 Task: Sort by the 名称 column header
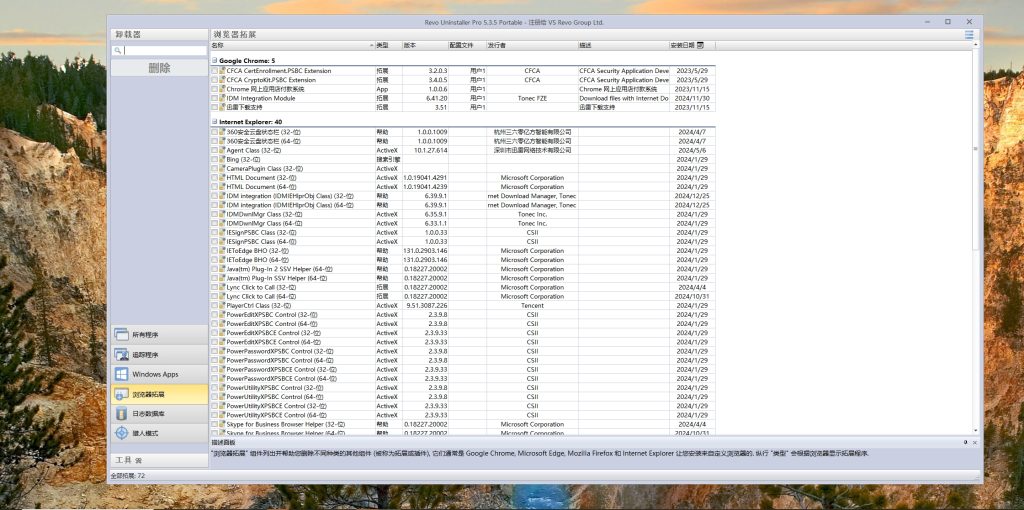click(292, 45)
